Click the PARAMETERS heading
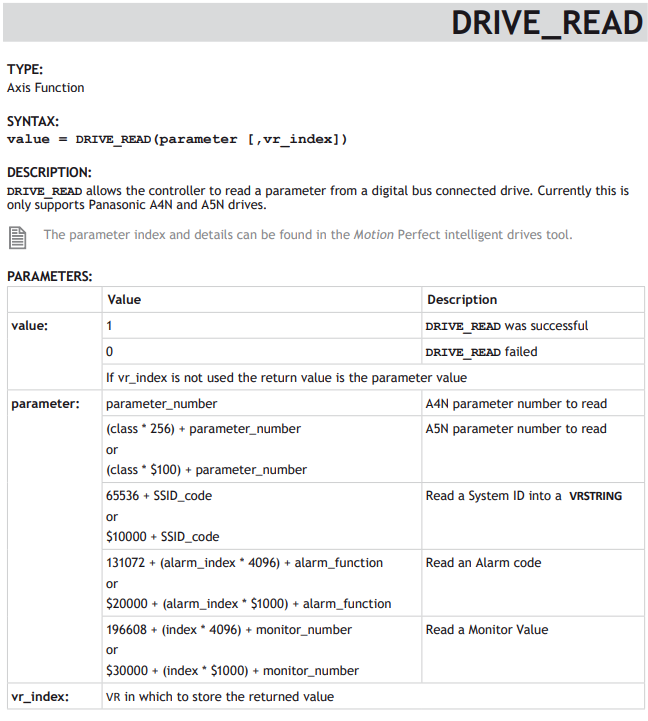This screenshot has height=721, width=648. point(50,276)
